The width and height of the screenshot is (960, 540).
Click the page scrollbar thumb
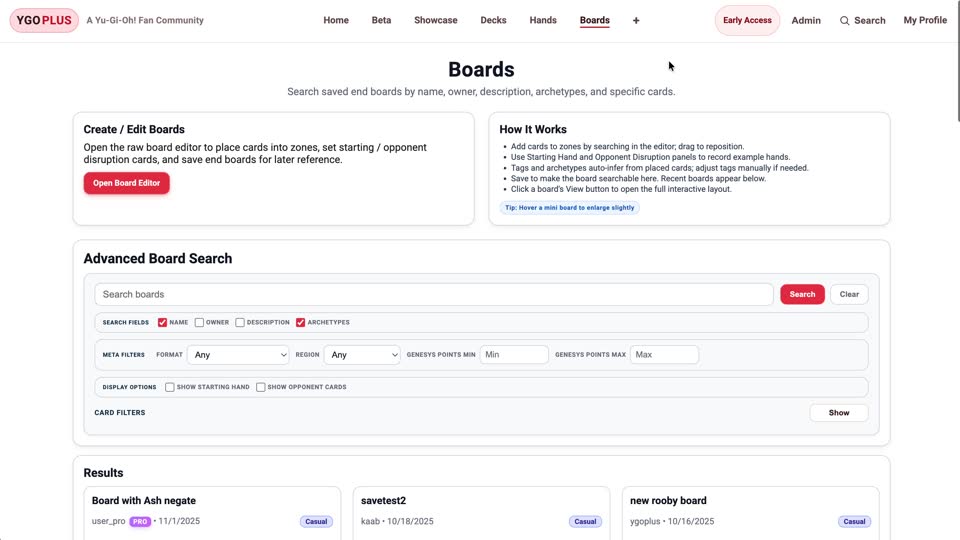pyautogui.click(x=957, y=61)
